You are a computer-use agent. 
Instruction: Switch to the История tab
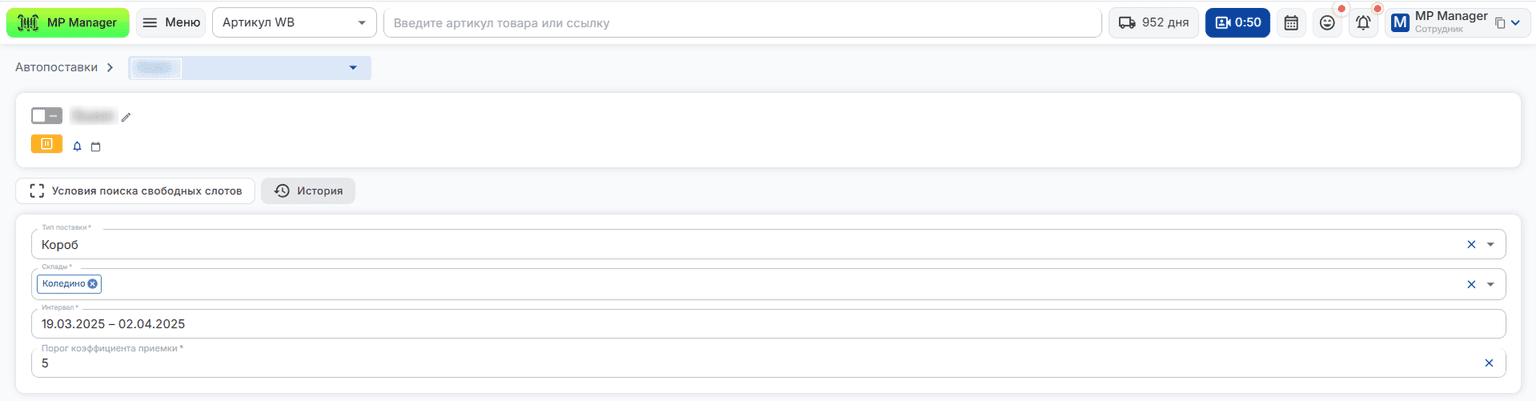[308, 191]
